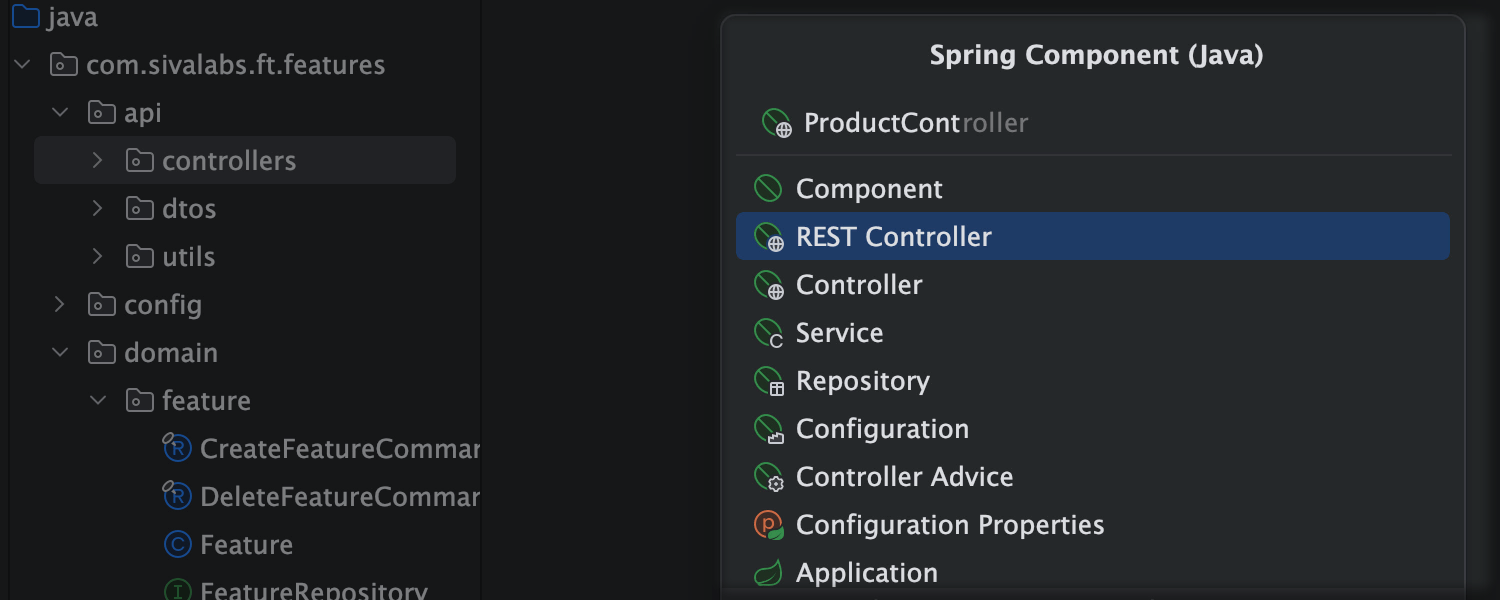The width and height of the screenshot is (1500, 600).
Task: Click the Configuration Properties icon
Action: point(766,524)
